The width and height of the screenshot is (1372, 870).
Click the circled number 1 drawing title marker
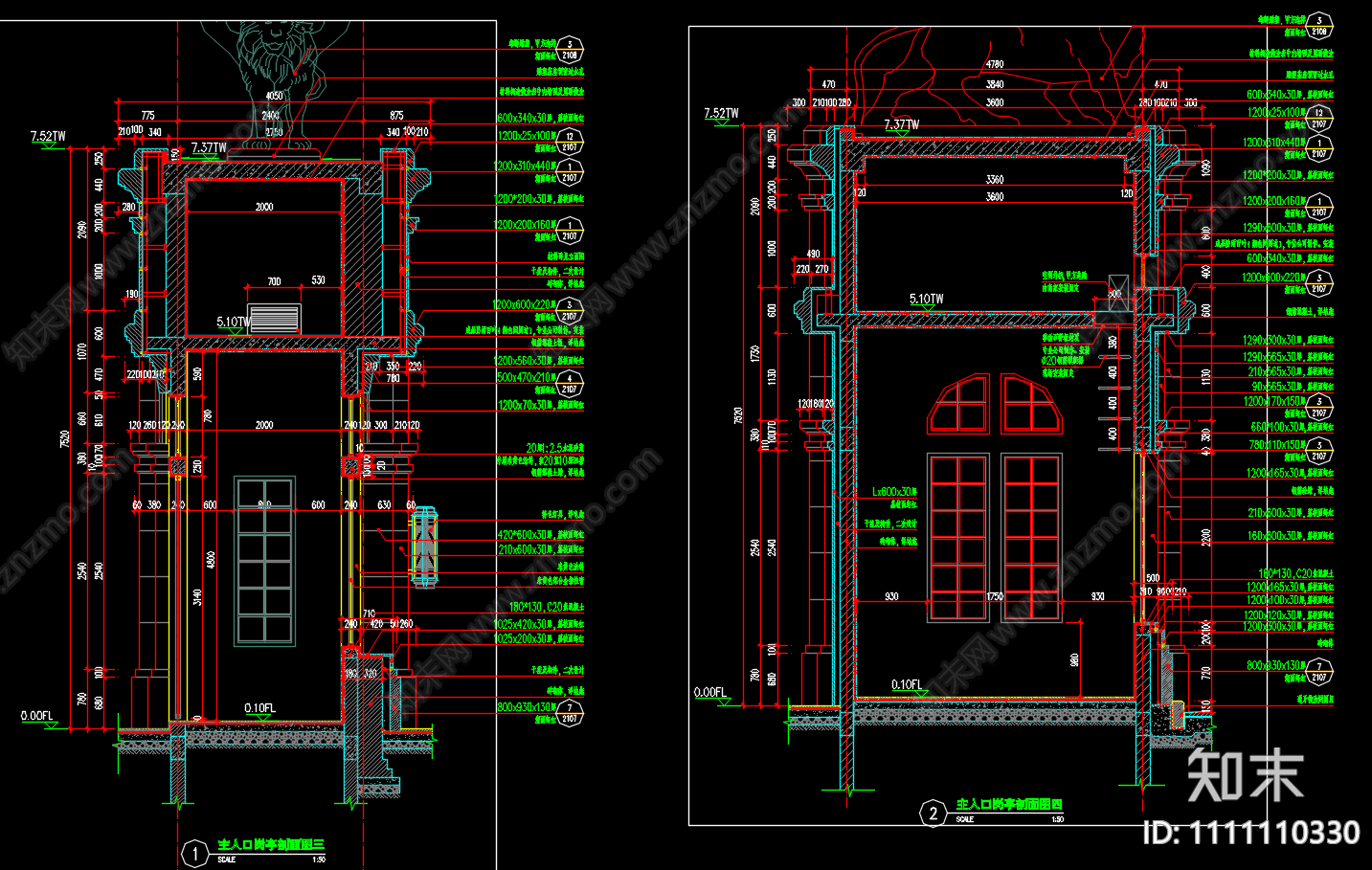pos(195,853)
